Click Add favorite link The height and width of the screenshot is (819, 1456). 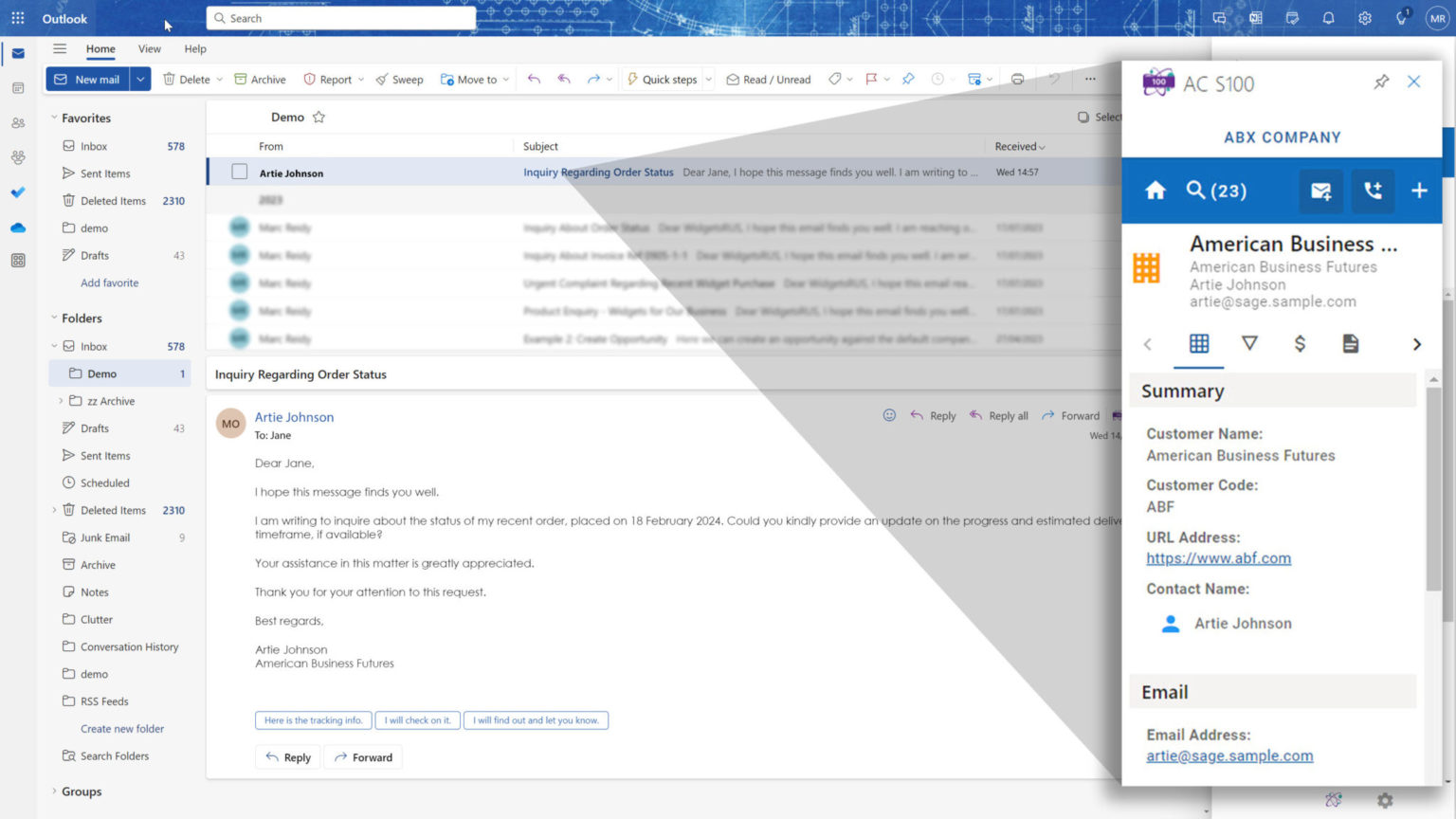click(x=109, y=282)
